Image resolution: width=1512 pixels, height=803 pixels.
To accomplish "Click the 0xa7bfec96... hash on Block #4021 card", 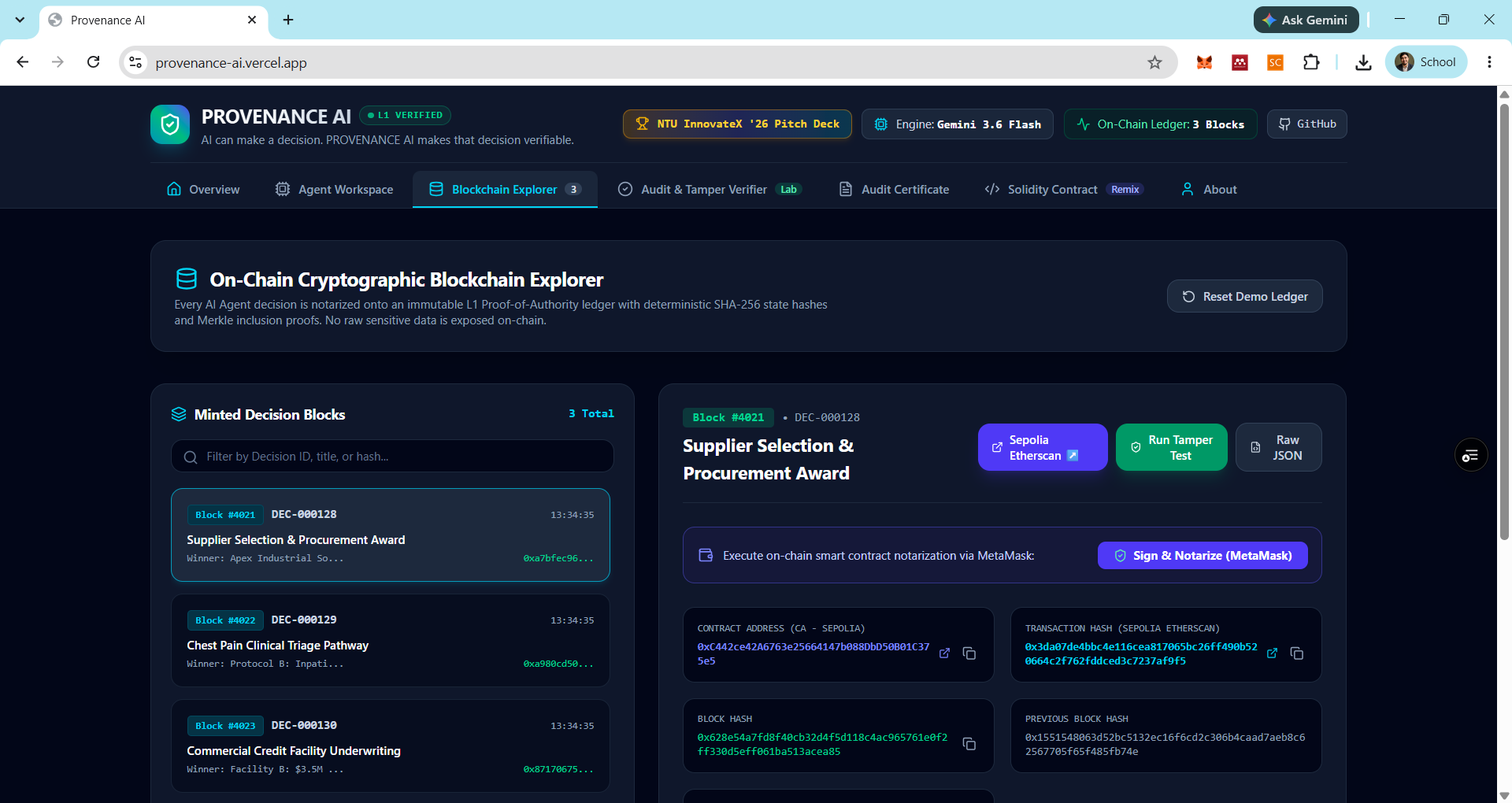I will click(x=558, y=558).
